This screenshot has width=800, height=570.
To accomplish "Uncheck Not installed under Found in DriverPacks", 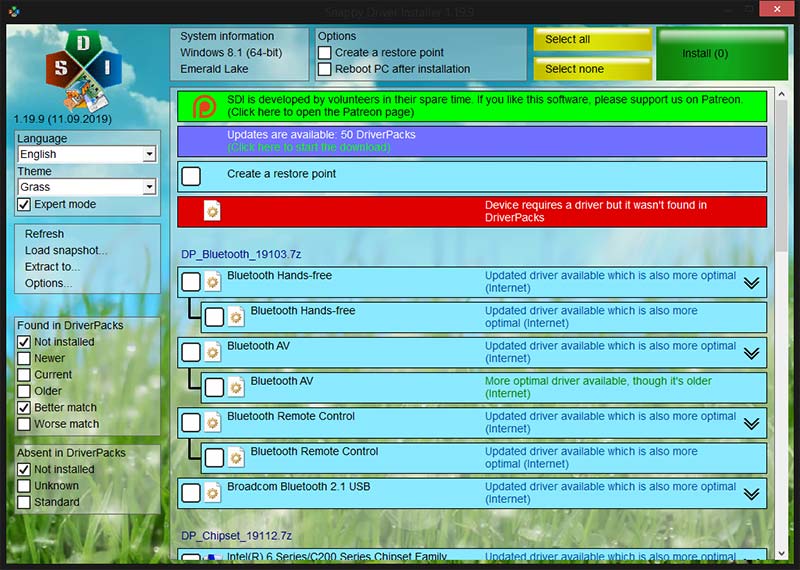I will click(24, 342).
